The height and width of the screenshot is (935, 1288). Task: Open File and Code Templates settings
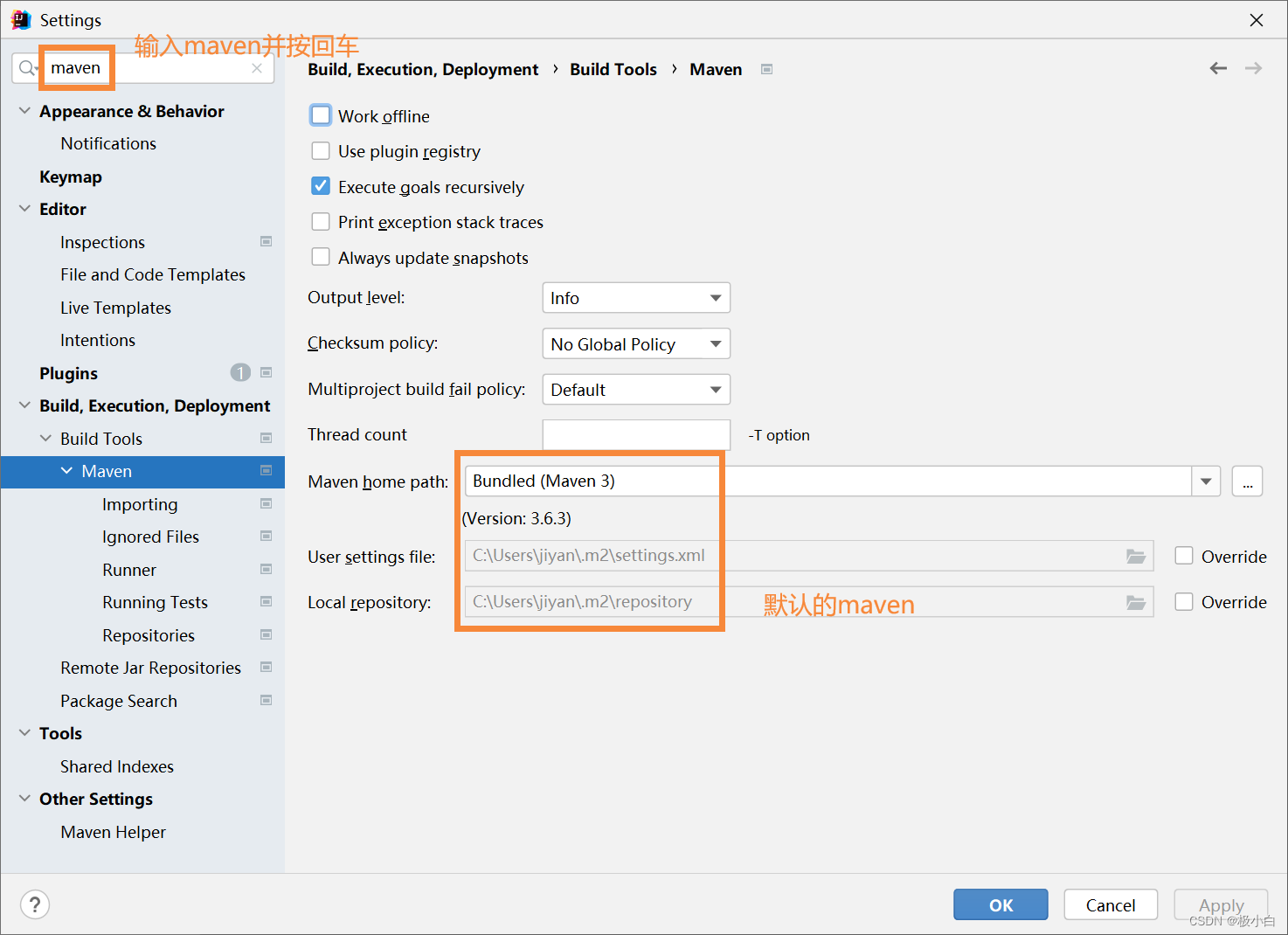(x=153, y=274)
